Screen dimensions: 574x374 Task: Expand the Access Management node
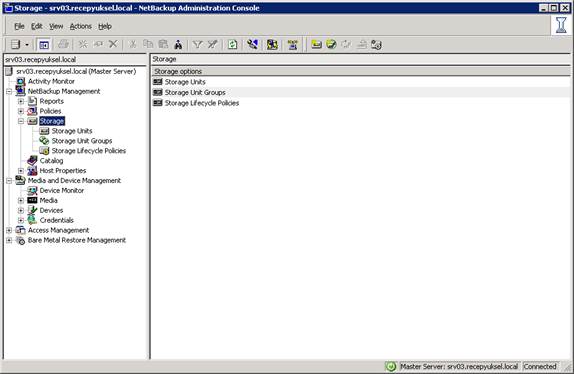tap(9, 230)
